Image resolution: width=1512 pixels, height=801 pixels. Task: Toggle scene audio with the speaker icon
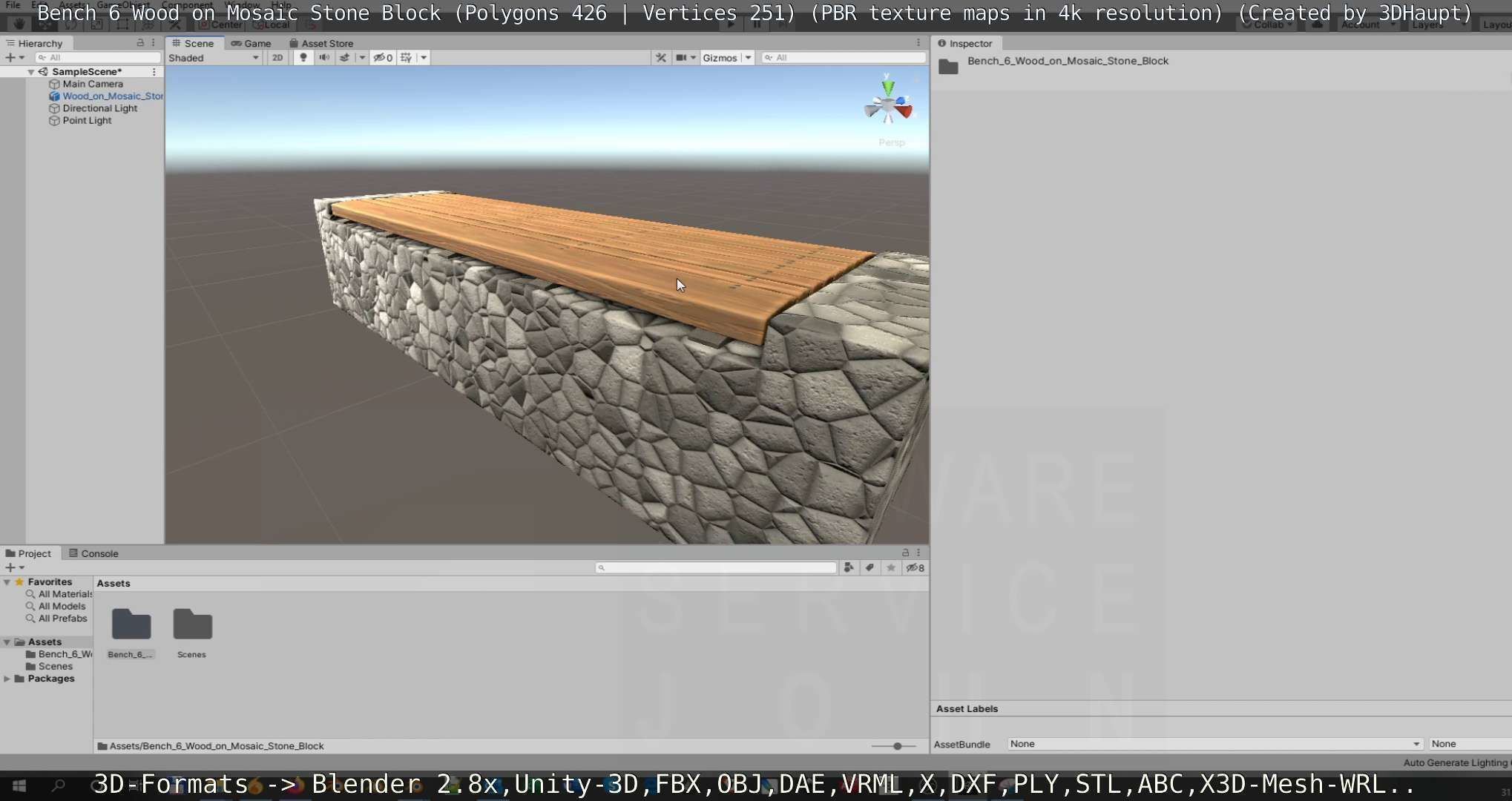coord(324,58)
